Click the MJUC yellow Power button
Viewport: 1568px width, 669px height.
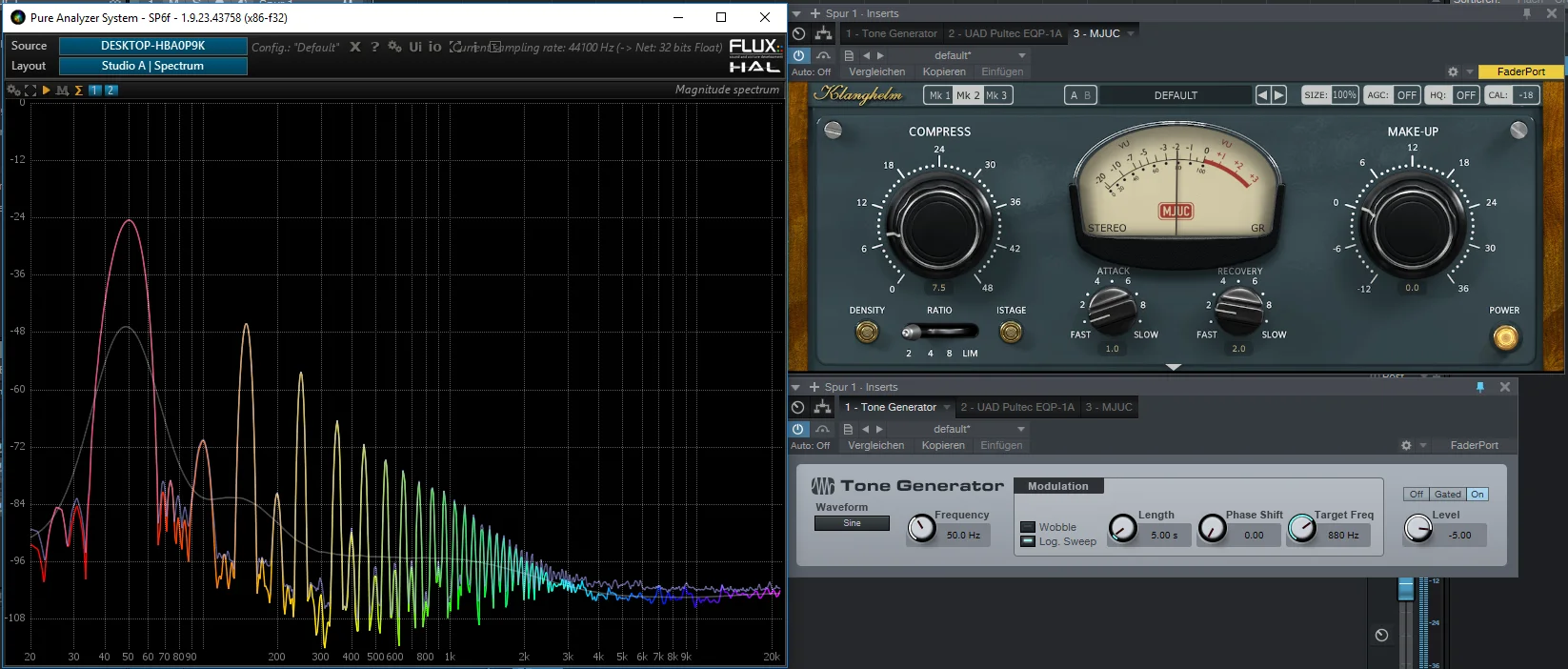(1505, 337)
